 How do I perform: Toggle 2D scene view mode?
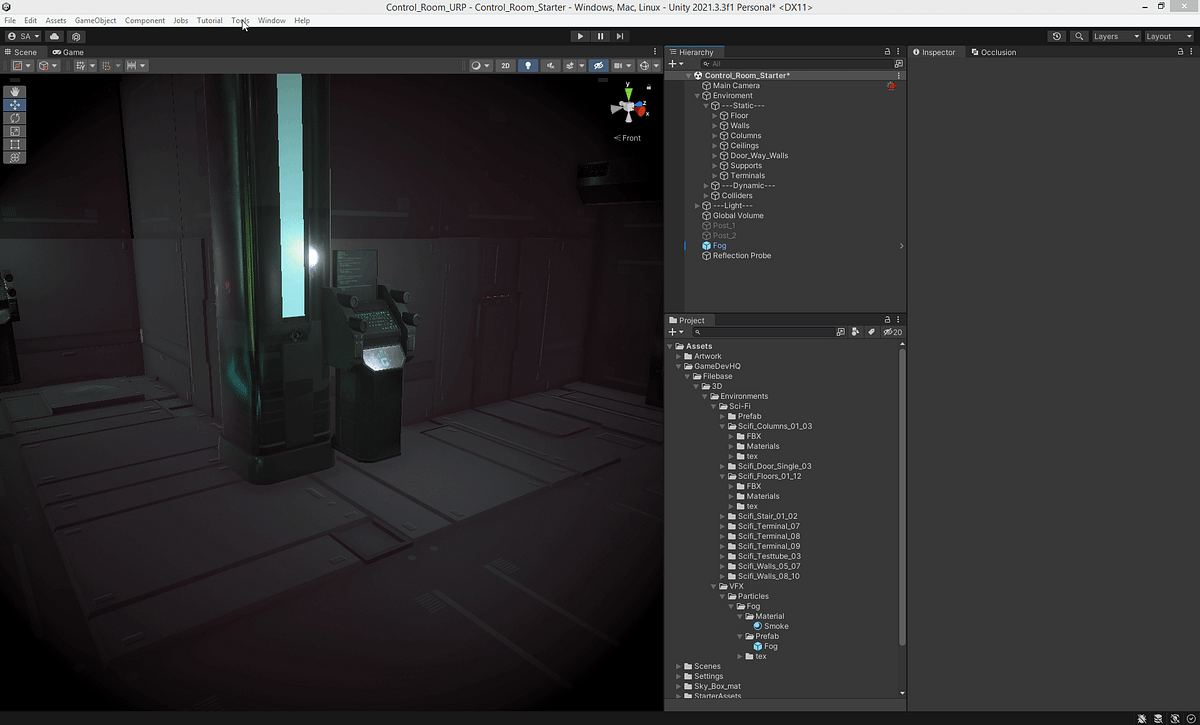pyautogui.click(x=505, y=65)
